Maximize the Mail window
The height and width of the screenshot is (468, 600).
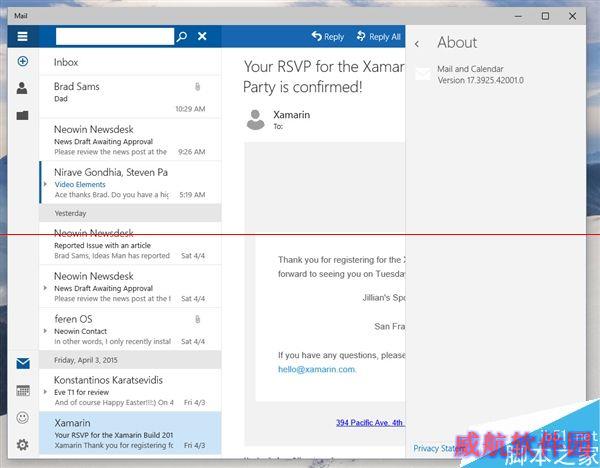pos(545,16)
